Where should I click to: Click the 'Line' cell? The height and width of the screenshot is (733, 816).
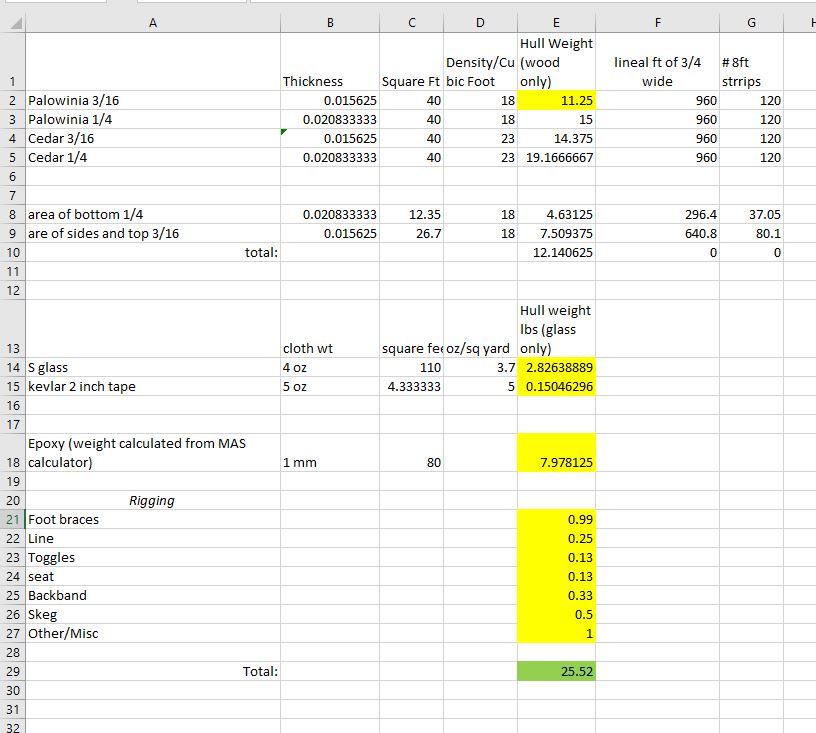tap(153, 538)
